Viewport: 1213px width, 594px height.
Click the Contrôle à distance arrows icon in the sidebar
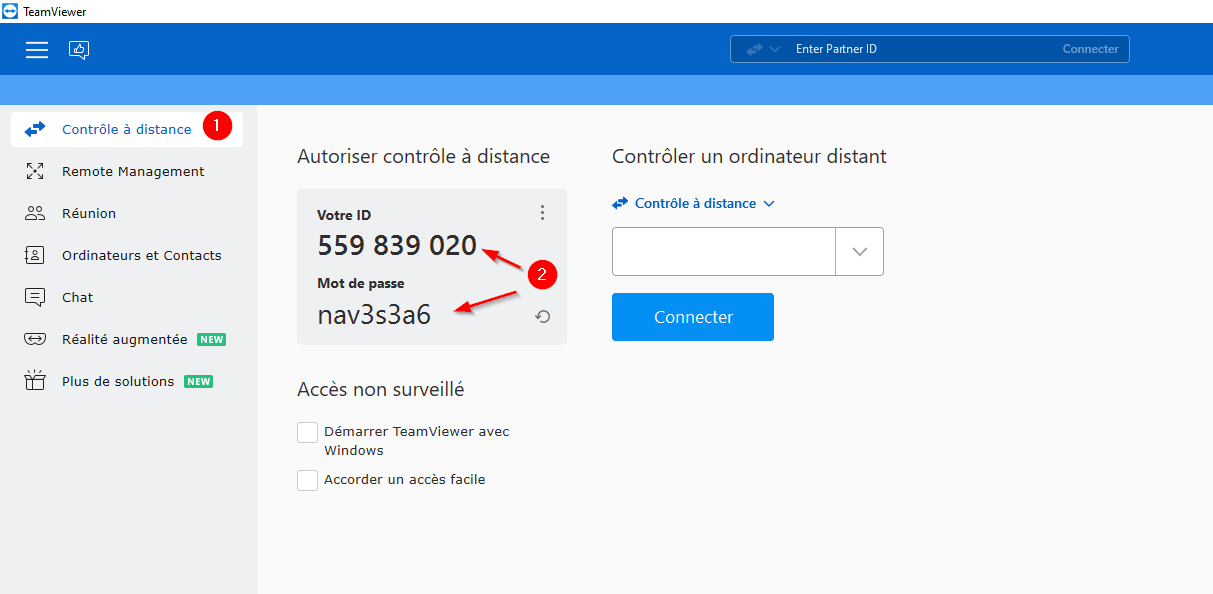tap(35, 129)
